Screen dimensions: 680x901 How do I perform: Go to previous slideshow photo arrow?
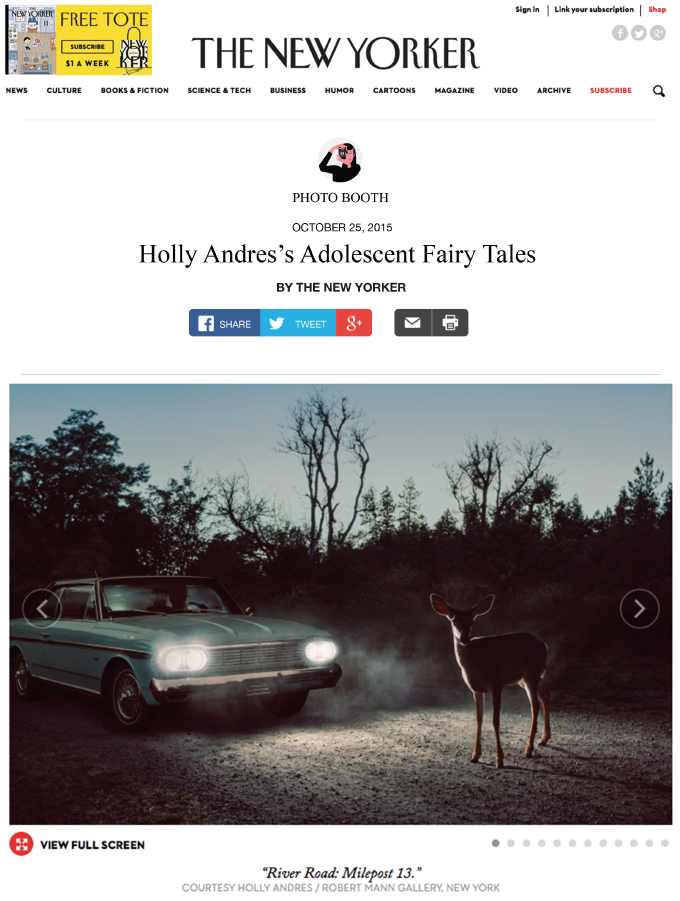(41, 609)
